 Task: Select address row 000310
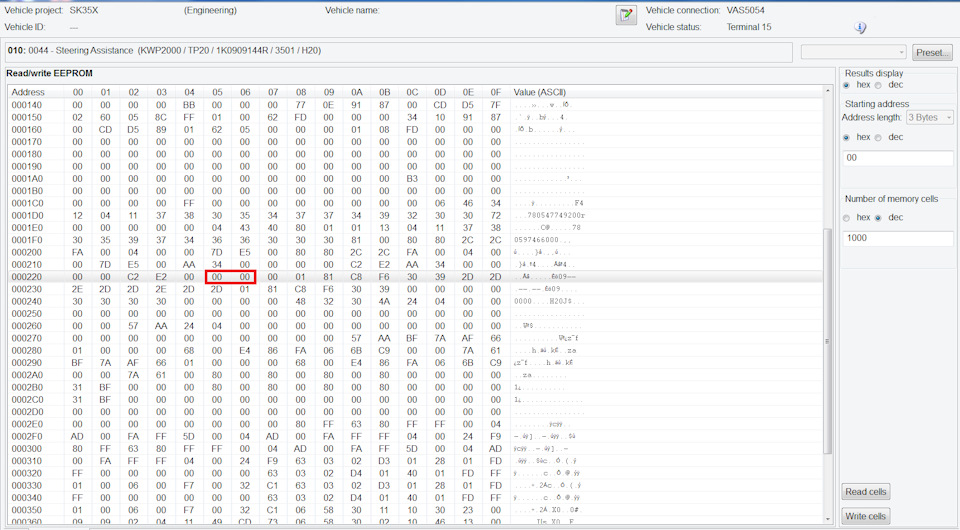click(x=416, y=461)
